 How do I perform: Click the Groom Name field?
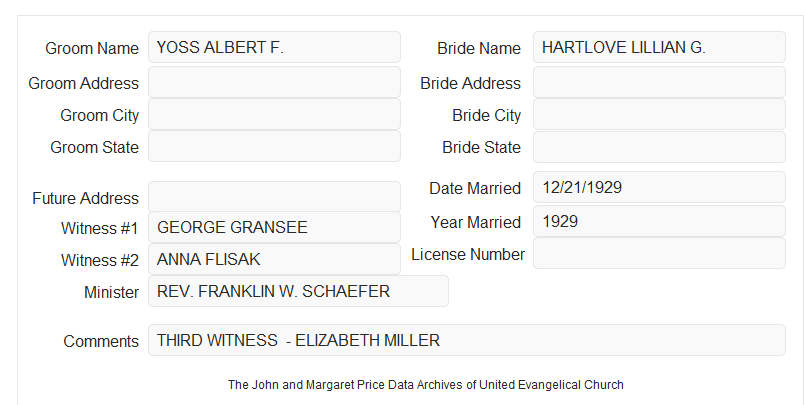click(274, 47)
